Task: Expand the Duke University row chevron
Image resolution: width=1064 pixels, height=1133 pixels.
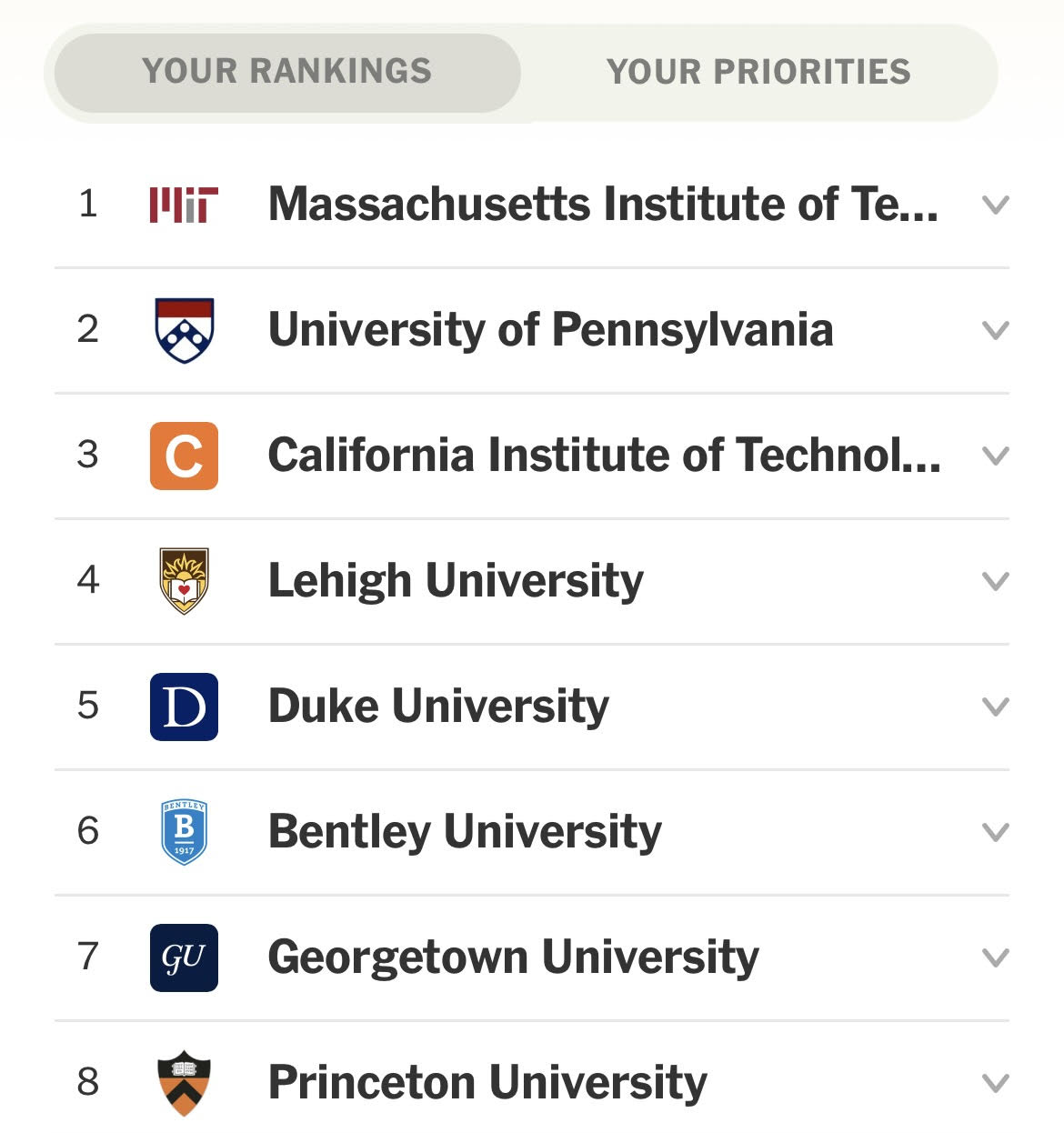Action: pyautogui.click(x=997, y=707)
